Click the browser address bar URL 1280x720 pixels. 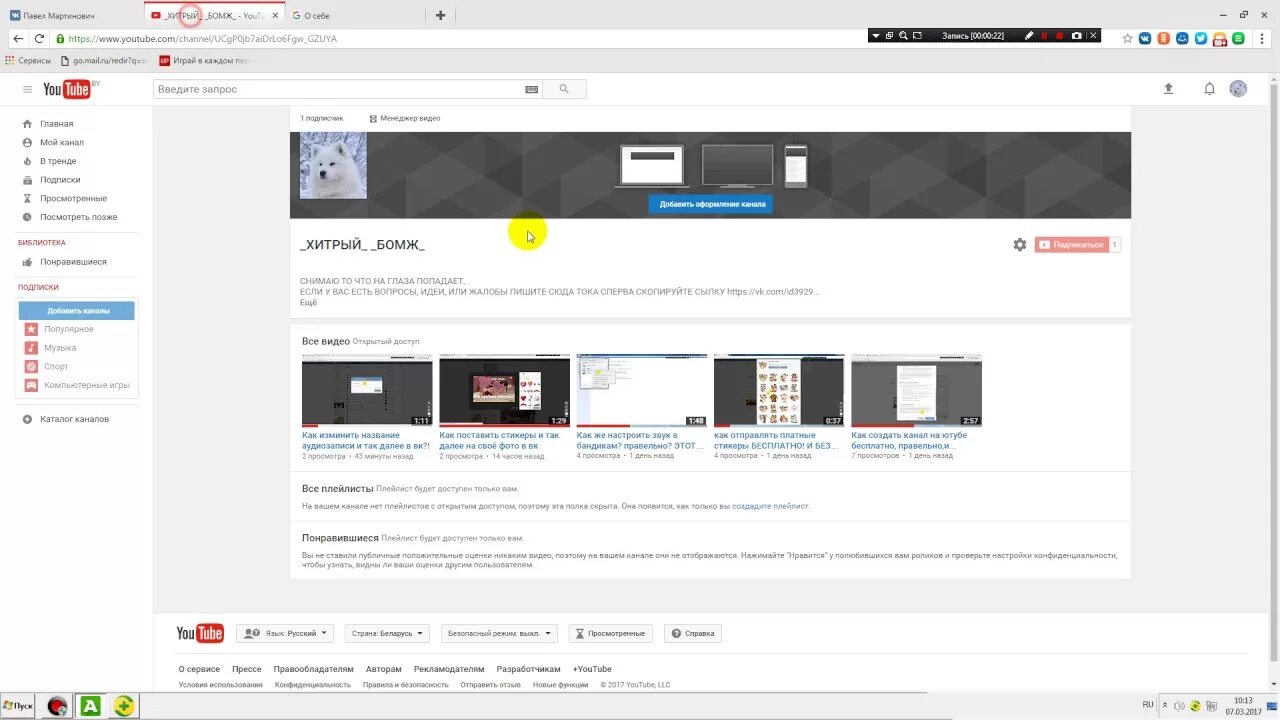point(203,38)
